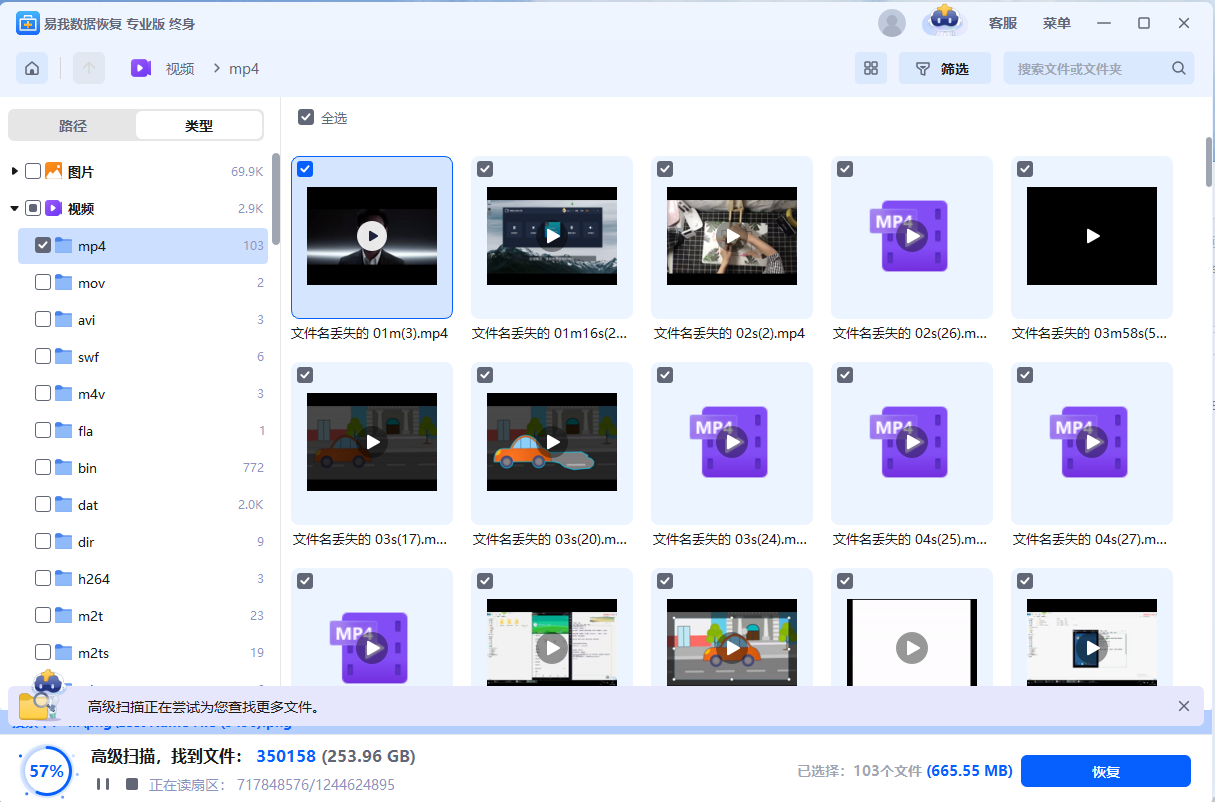Open the 筛选 filter dropdown
The image size is (1215, 802).
(x=944, y=69)
